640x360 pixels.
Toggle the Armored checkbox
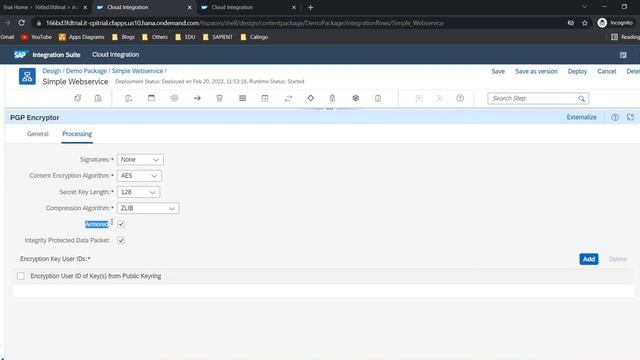click(x=121, y=224)
